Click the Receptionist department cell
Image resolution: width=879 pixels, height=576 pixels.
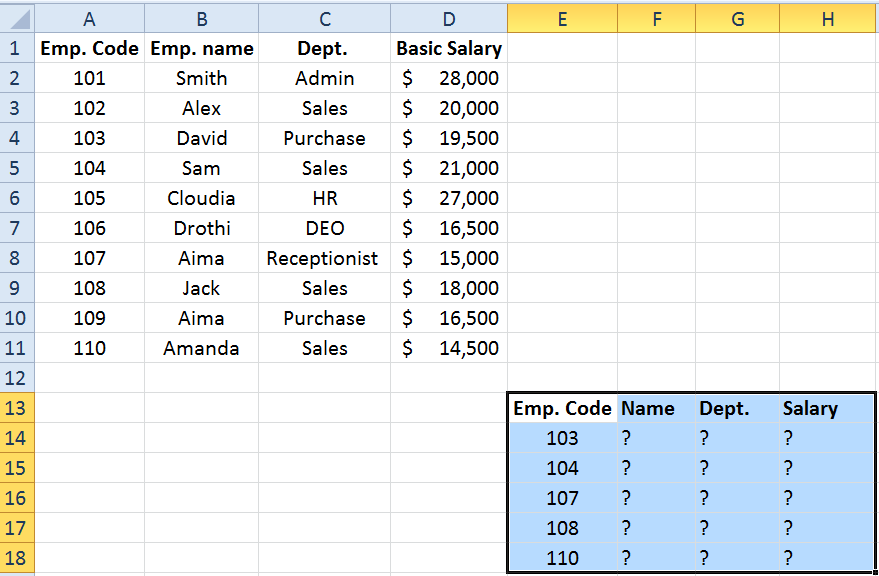tap(324, 258)
